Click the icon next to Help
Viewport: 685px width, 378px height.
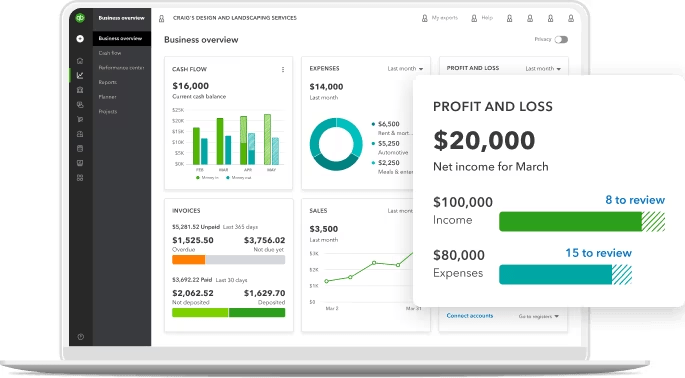pyautogui.click(x=474, y=18)
